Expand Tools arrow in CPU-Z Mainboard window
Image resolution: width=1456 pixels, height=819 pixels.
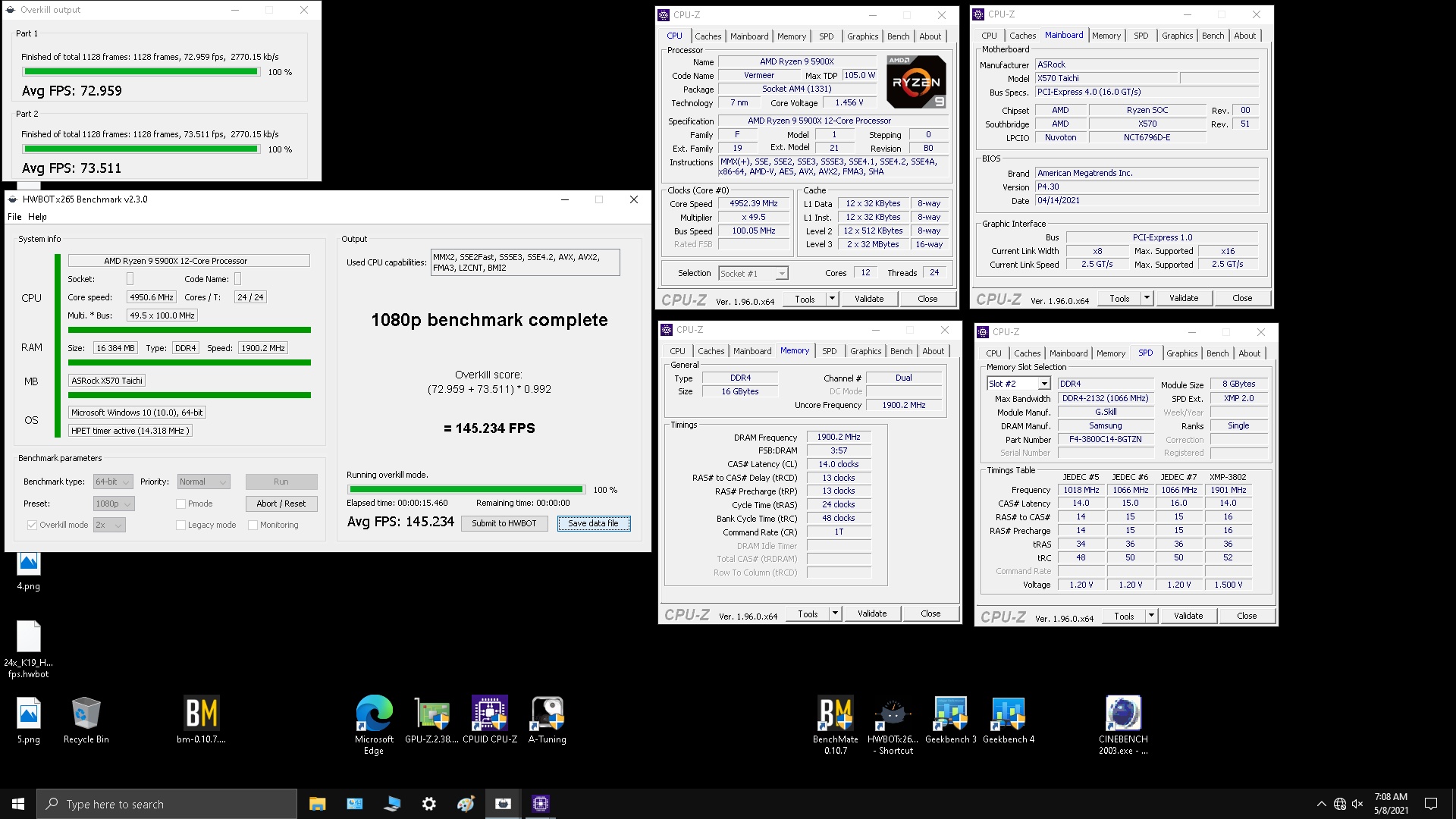coord(1147,298)
